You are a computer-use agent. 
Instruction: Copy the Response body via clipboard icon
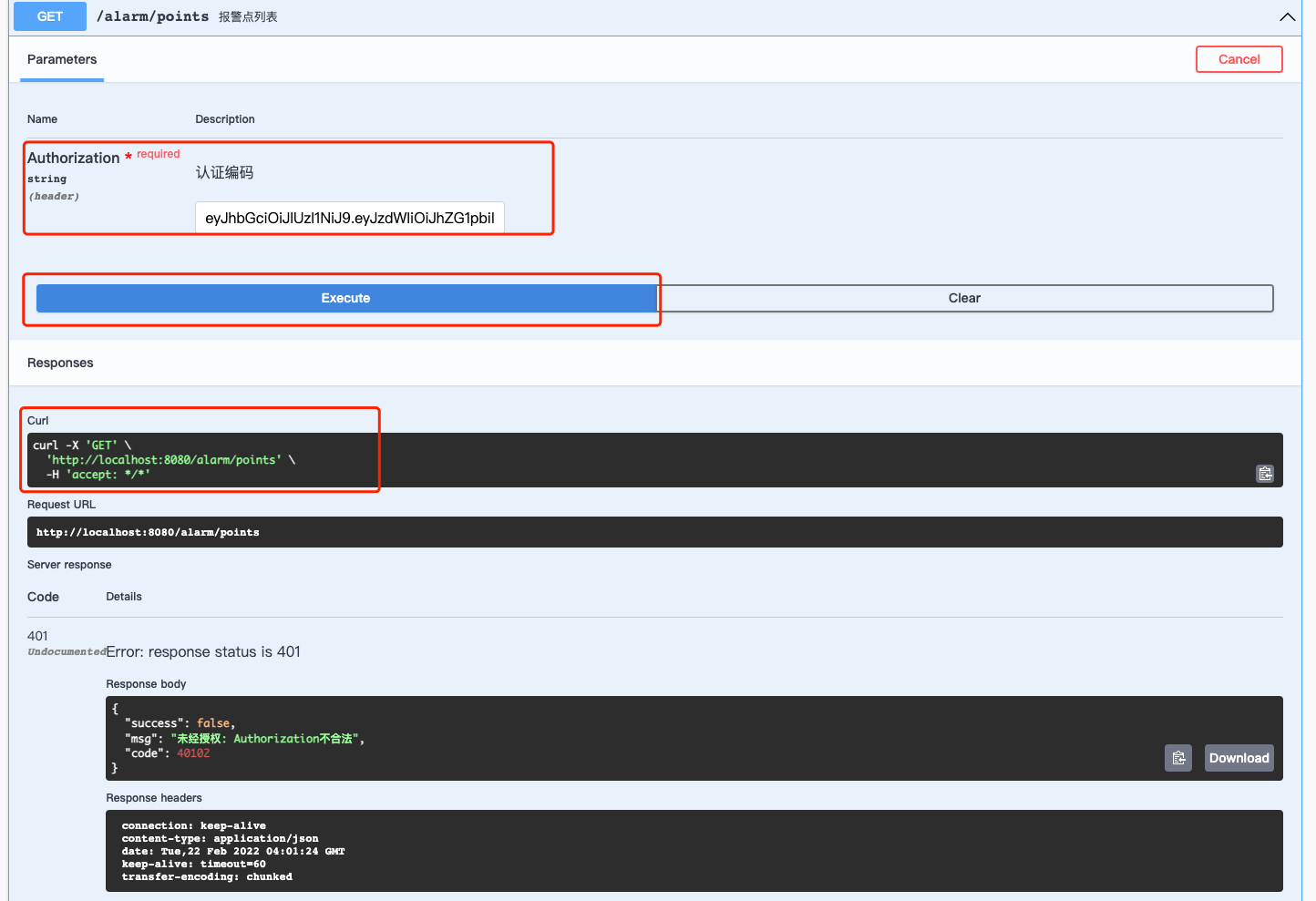click(x=1178, y=757)
